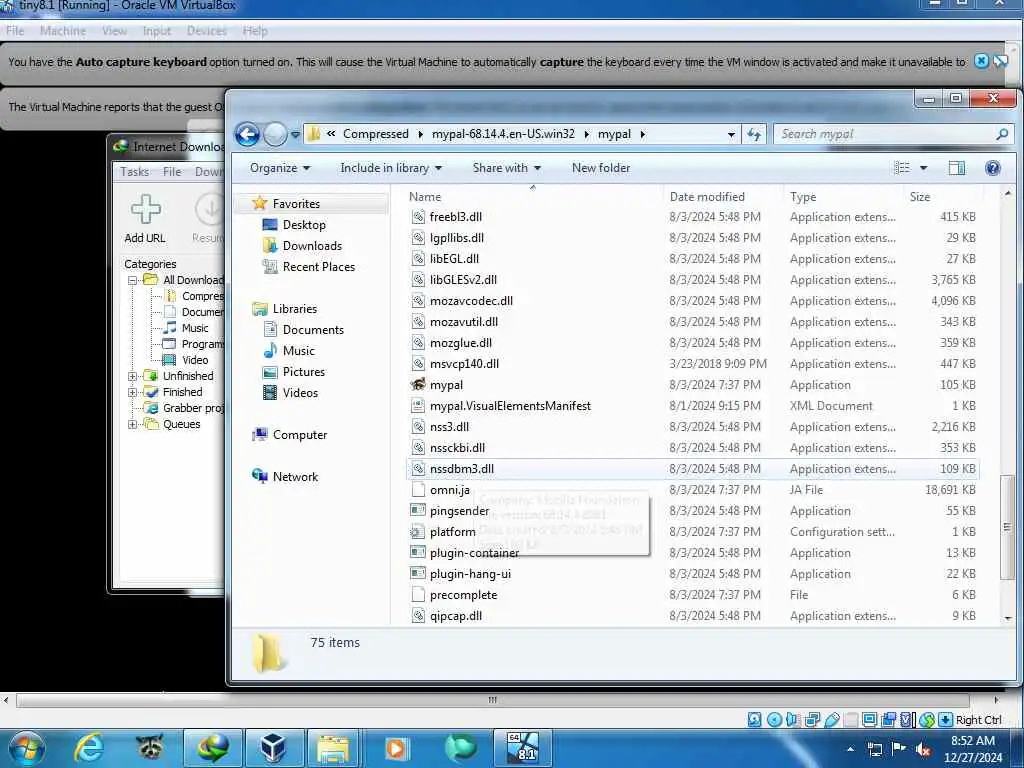The height and width of the screenshot is (768, 1024).
Task: Open the media player taskbar icon
Action: pyautogui.click(x=396, y=748)
